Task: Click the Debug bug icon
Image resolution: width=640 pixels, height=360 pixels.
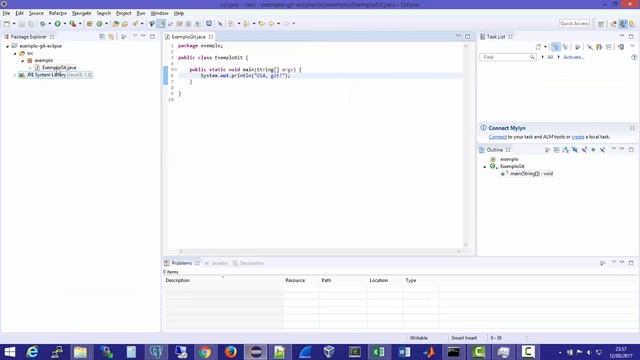Action: [x=42, y=24]
